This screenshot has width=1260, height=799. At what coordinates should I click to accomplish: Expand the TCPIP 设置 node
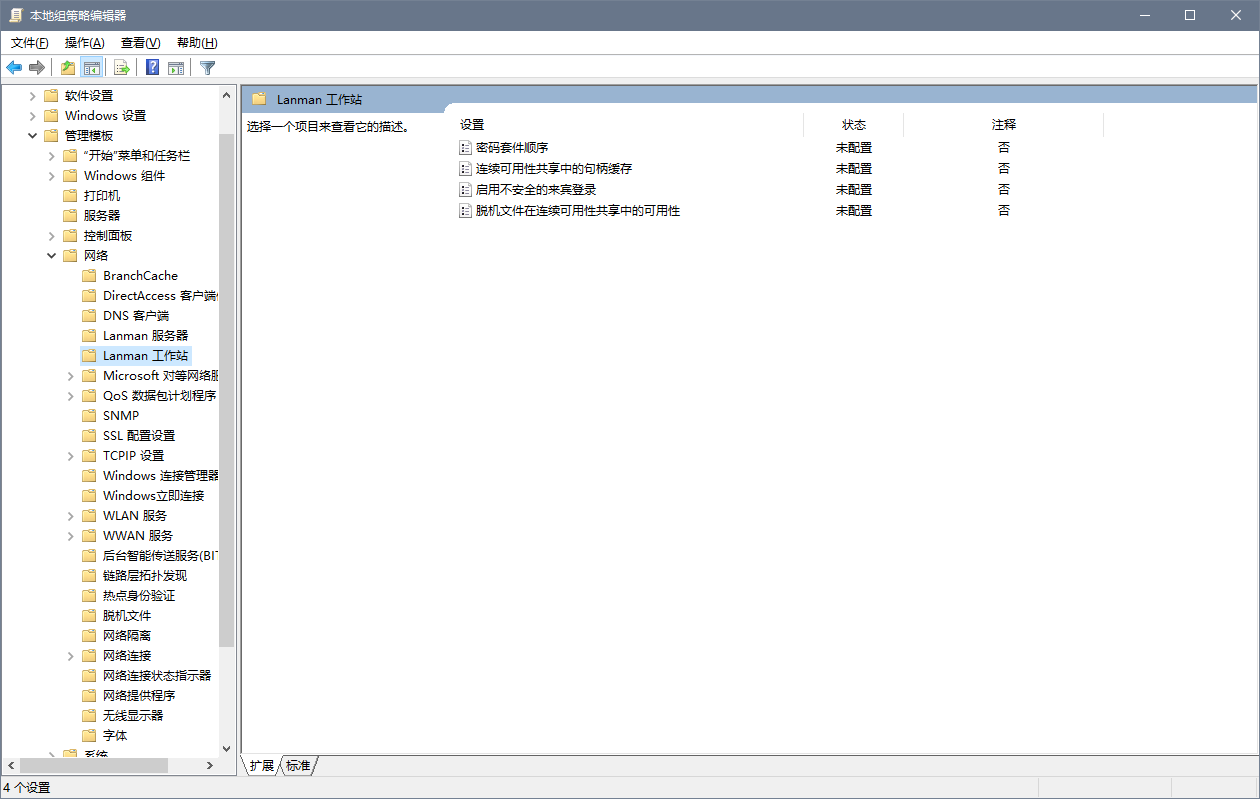pyautogui.click(x=71, y=456)
